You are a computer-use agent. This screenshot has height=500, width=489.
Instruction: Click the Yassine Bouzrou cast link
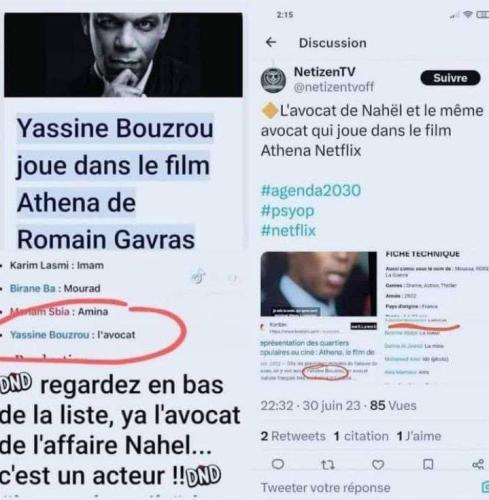point(50,335)
